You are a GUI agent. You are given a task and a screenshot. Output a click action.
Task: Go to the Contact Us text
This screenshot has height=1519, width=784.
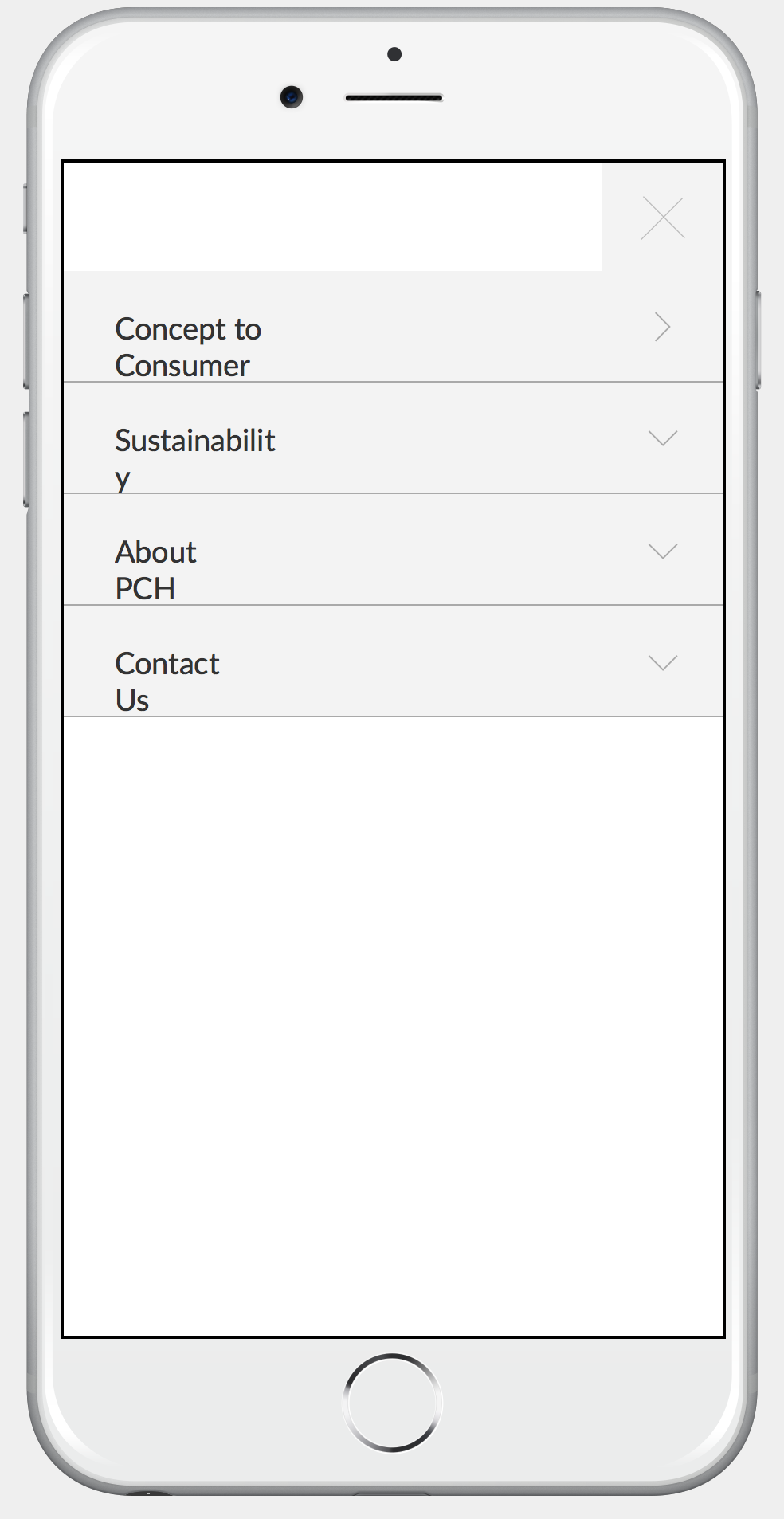(167, 681)
